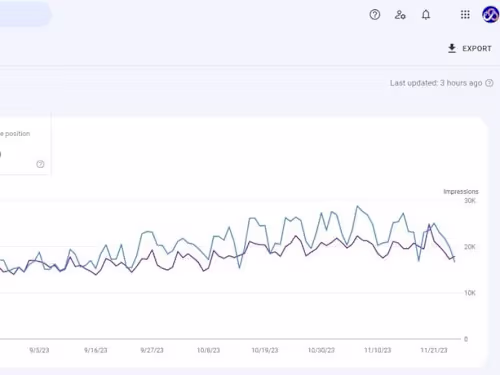Select the 10/8/23 date on chart axis
500x375 pixels.
[x=208, y=350]
